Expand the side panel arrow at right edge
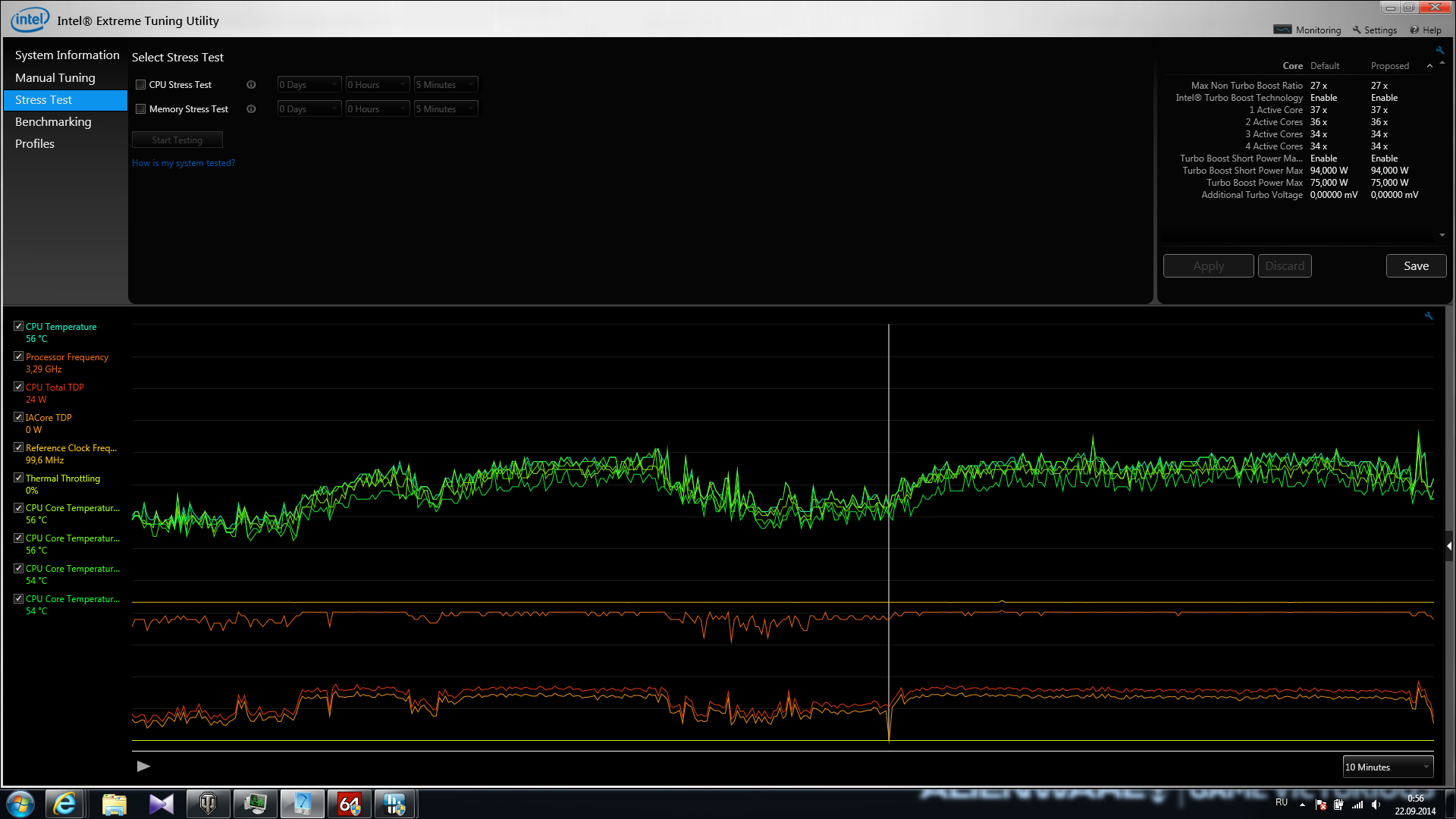The height and width of the screenshot is (819, 1456). [1449, 546]
